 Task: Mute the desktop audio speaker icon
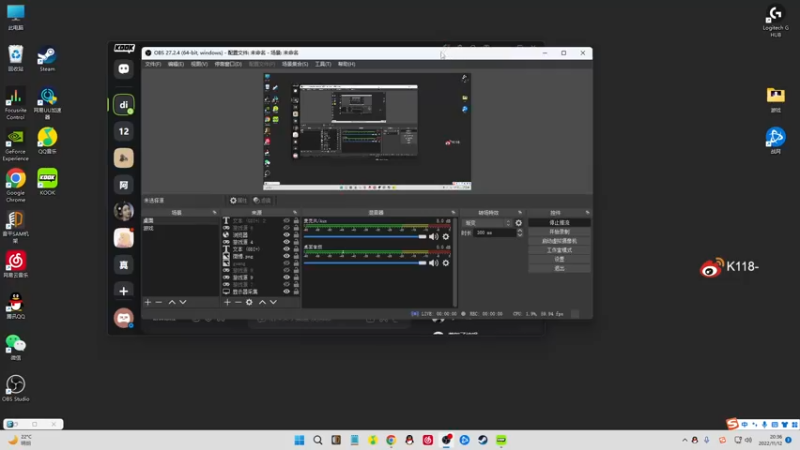[434, 263]
